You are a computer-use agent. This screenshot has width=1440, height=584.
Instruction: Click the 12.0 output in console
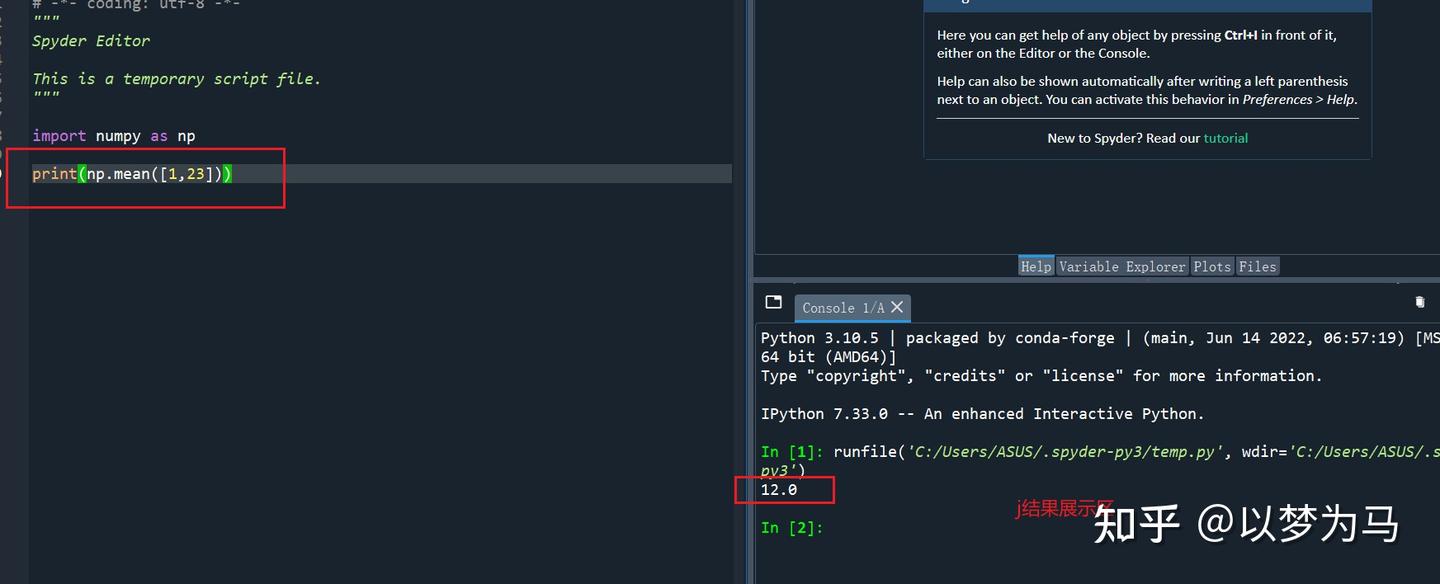pyautogui.click(x=779, y=490)
